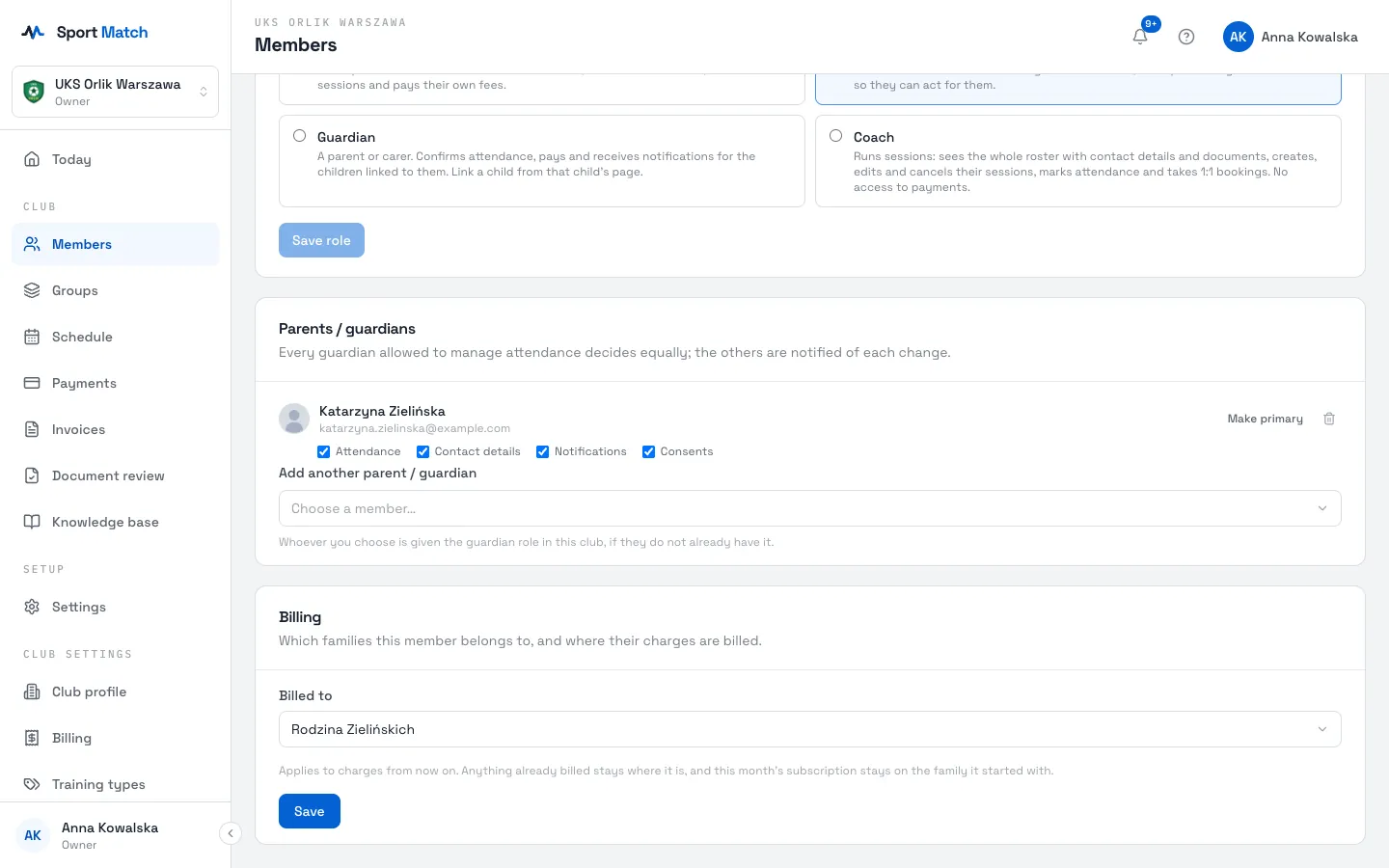Open the Anna Kowalska Owner sidebar profile
Viewport: 1389px width, 868px height.
coord(110,835)
